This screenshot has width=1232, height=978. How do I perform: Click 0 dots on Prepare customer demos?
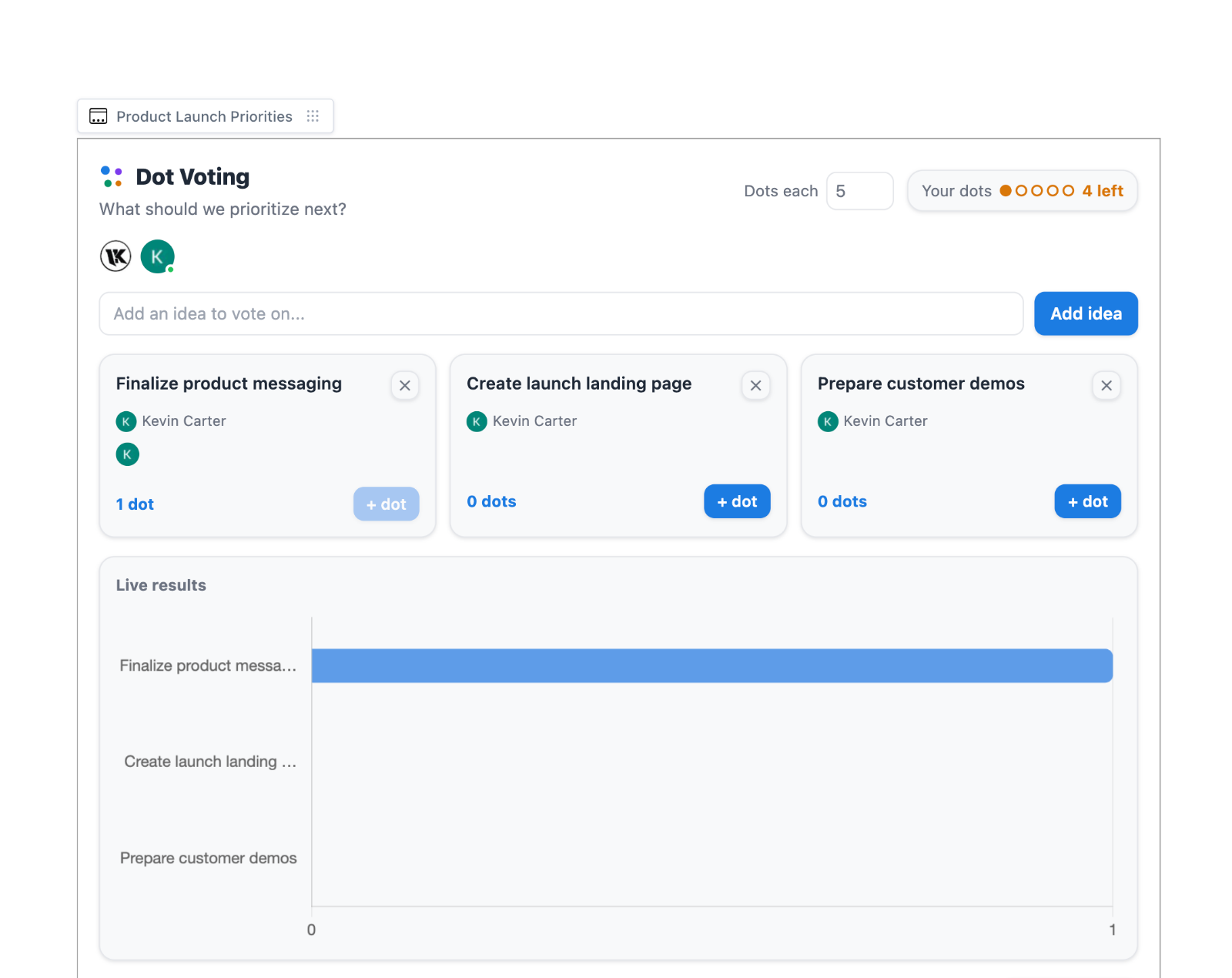point(842,501)
